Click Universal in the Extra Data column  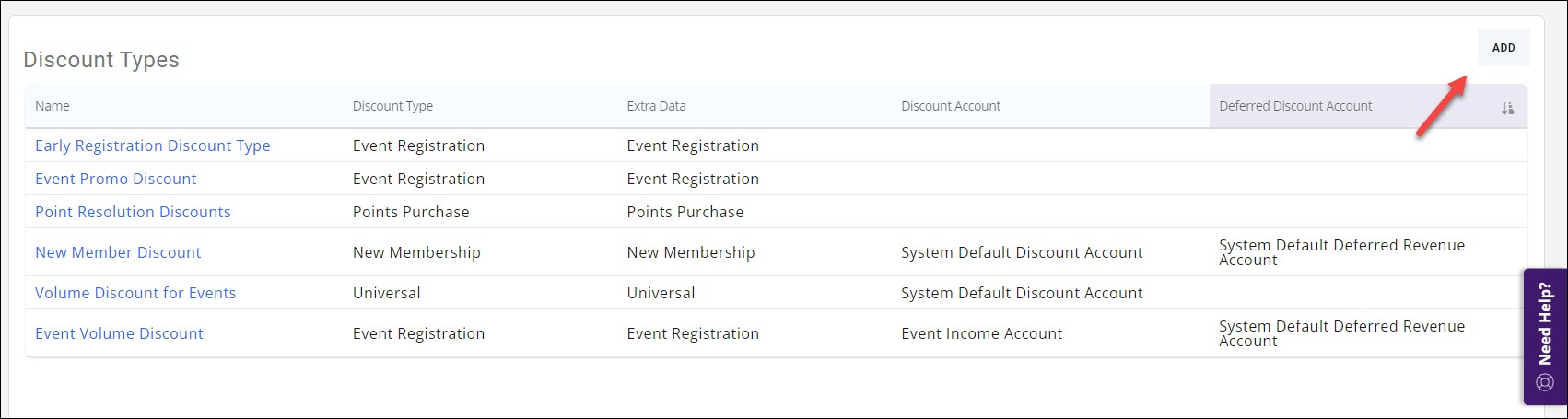tap(661, 293)
